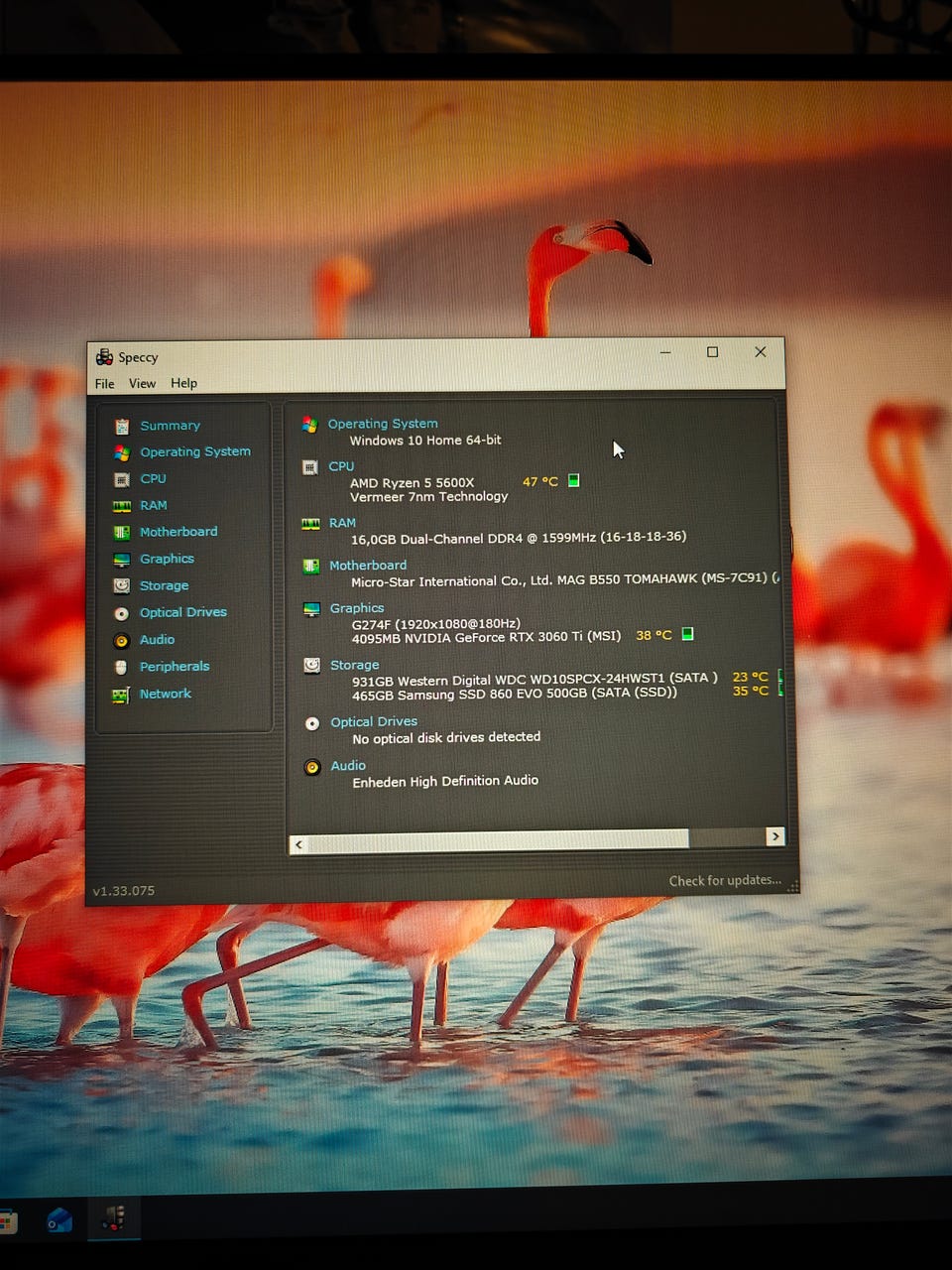Click the Graphics monitor icon in sidebar
952x1270 pixels.
(122, 560)
